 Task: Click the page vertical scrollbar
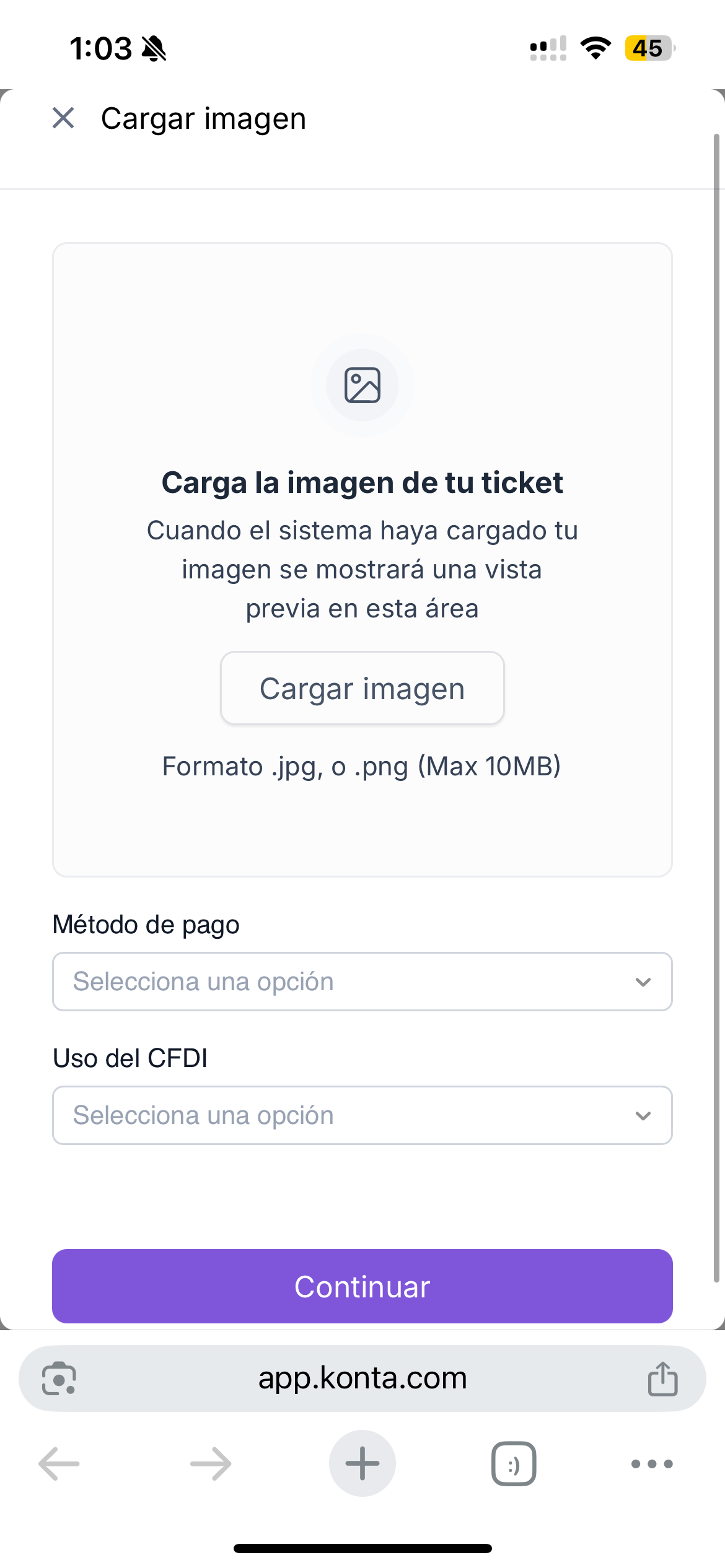[716, 706]
